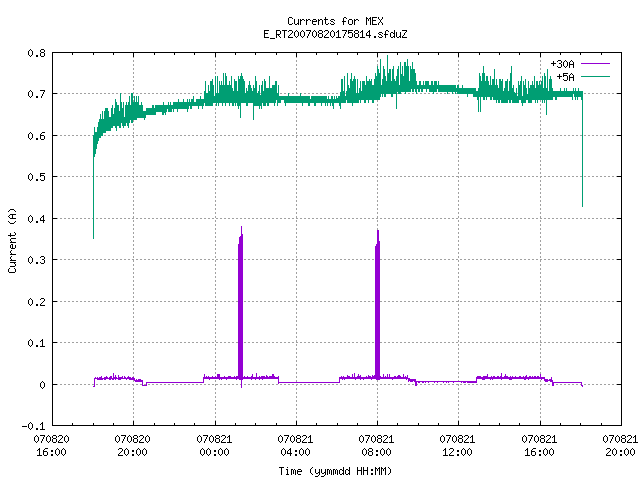The image size is (640, 480).
Task: Click the 070820 20:00 time tick label
Action: pos(133,445)
